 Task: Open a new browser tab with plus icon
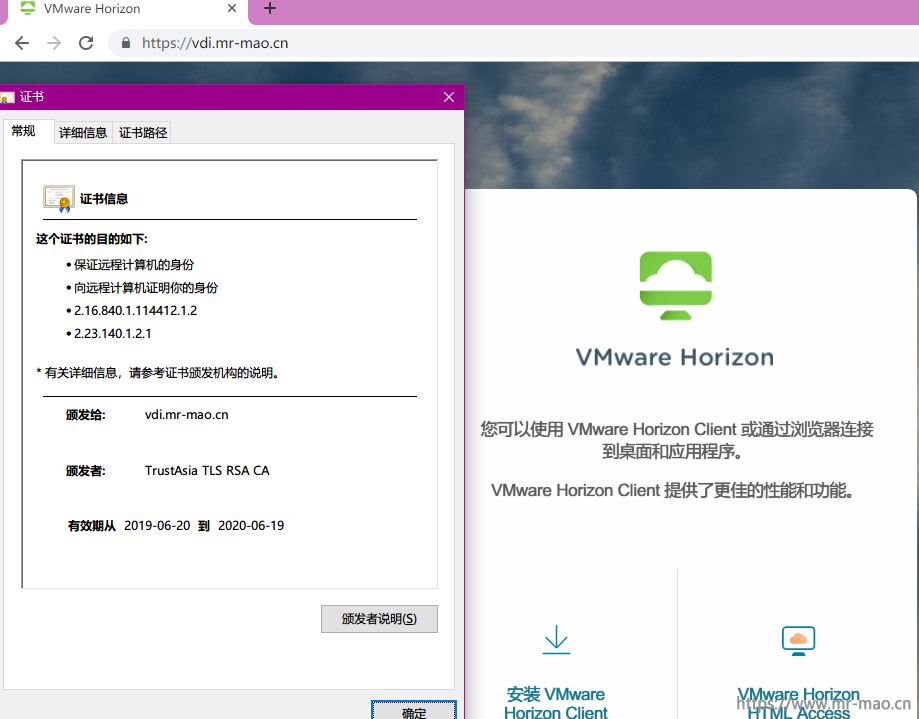[270, 8]
